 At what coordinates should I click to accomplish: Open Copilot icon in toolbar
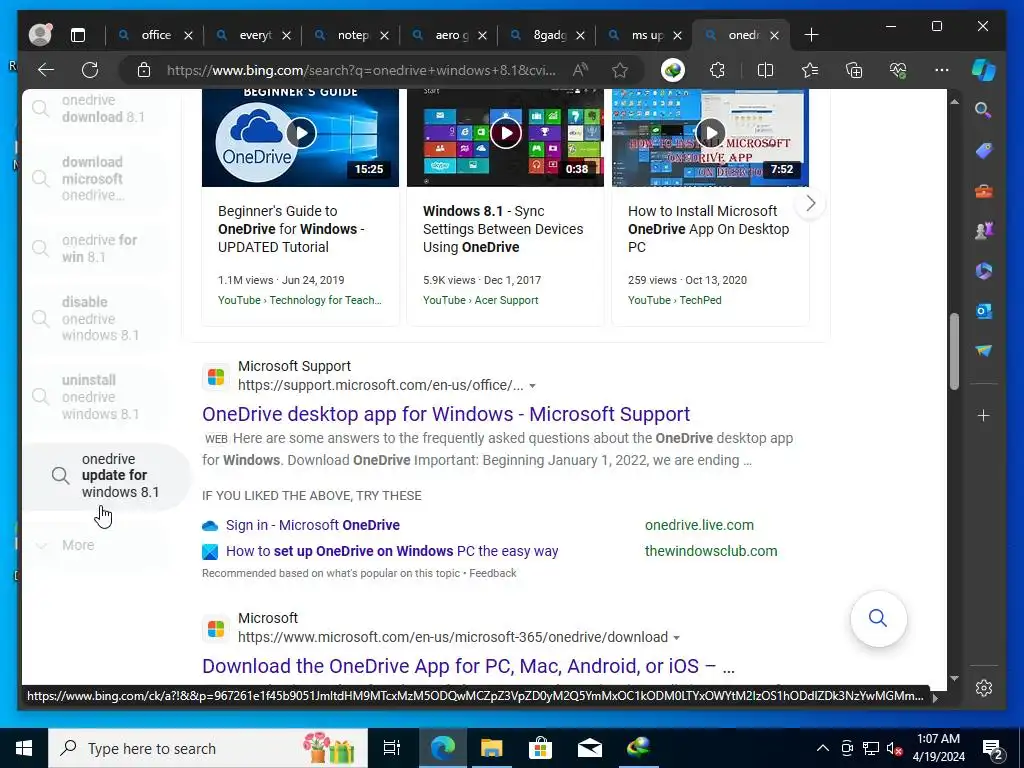pyautogui.click(x=984, y=70)
